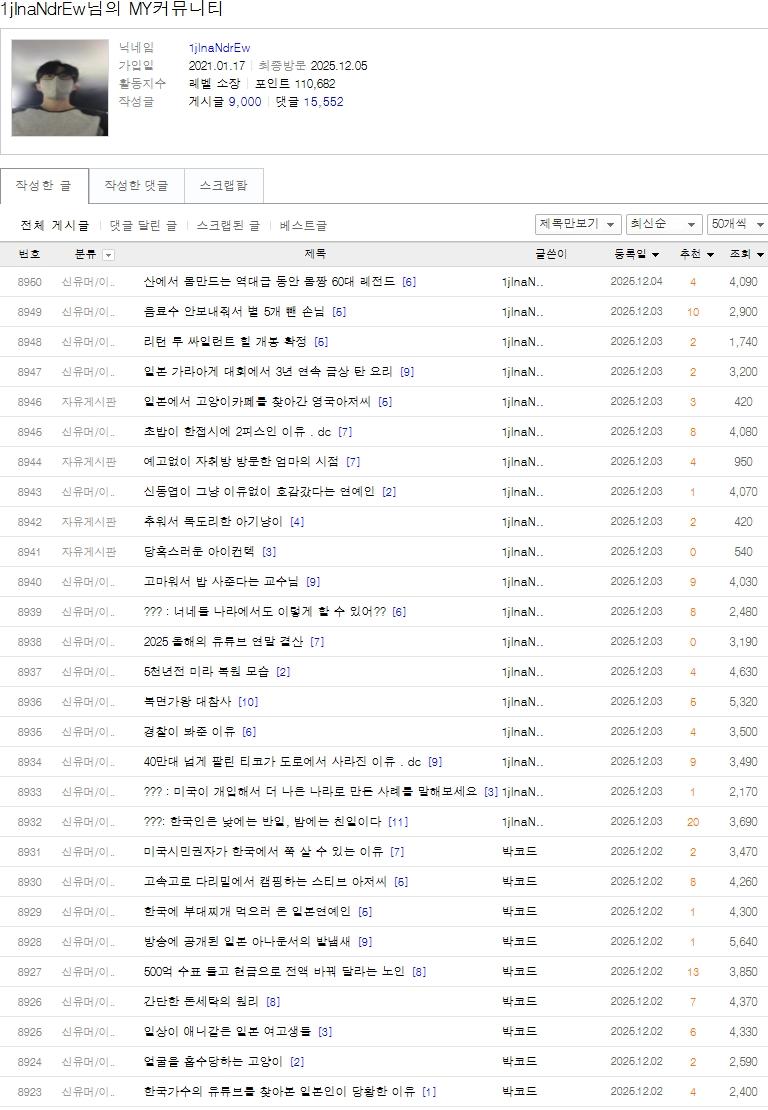768x1110 pixels.
Task: Switch to the 스크랩함 tab
Action: 224,185
